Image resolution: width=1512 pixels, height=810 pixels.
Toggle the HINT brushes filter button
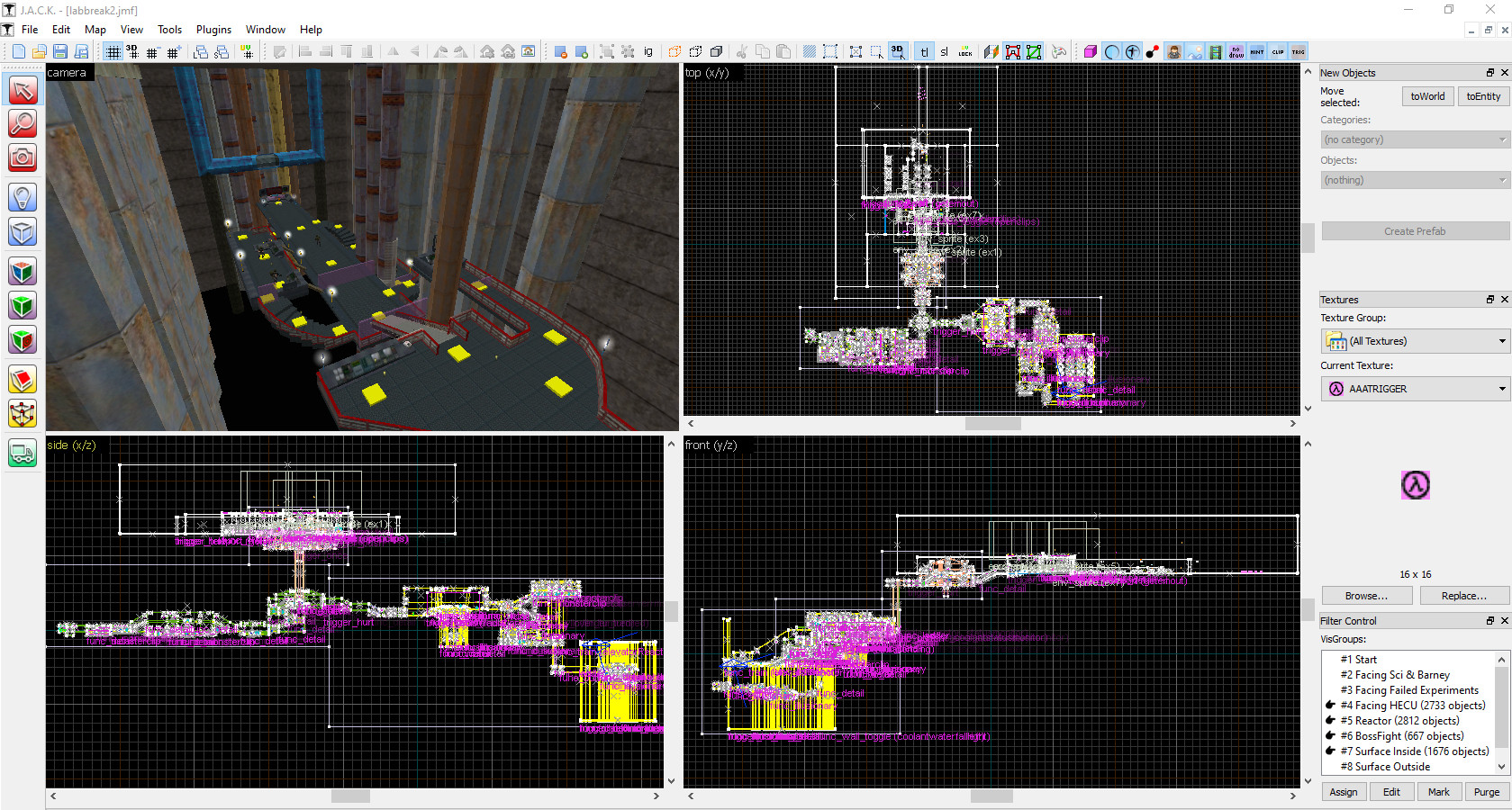click(1257, 51)
